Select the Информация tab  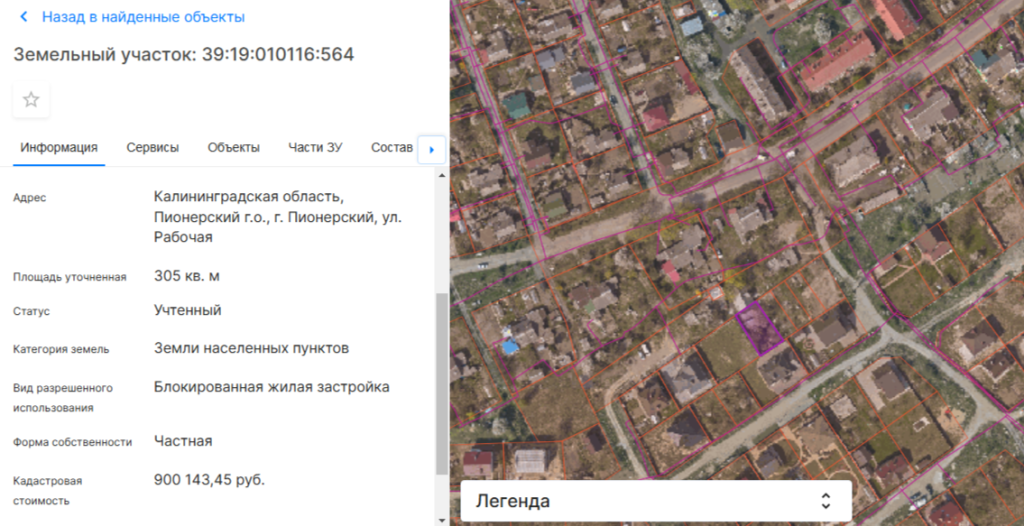pos(59,148)
